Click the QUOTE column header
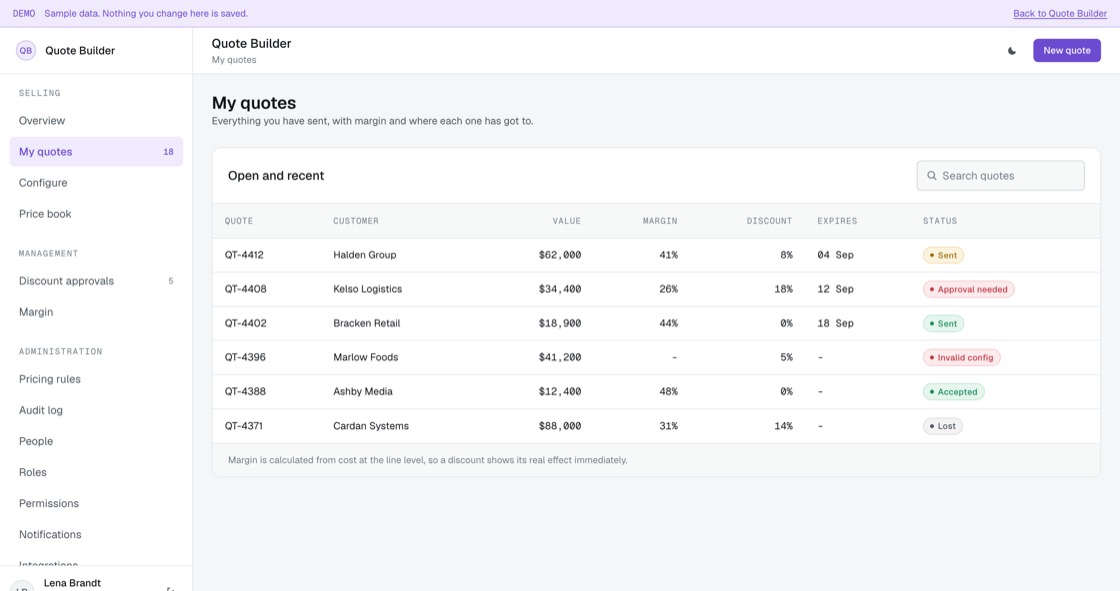This screenshot has height=591, width=1120. [239, 221]
